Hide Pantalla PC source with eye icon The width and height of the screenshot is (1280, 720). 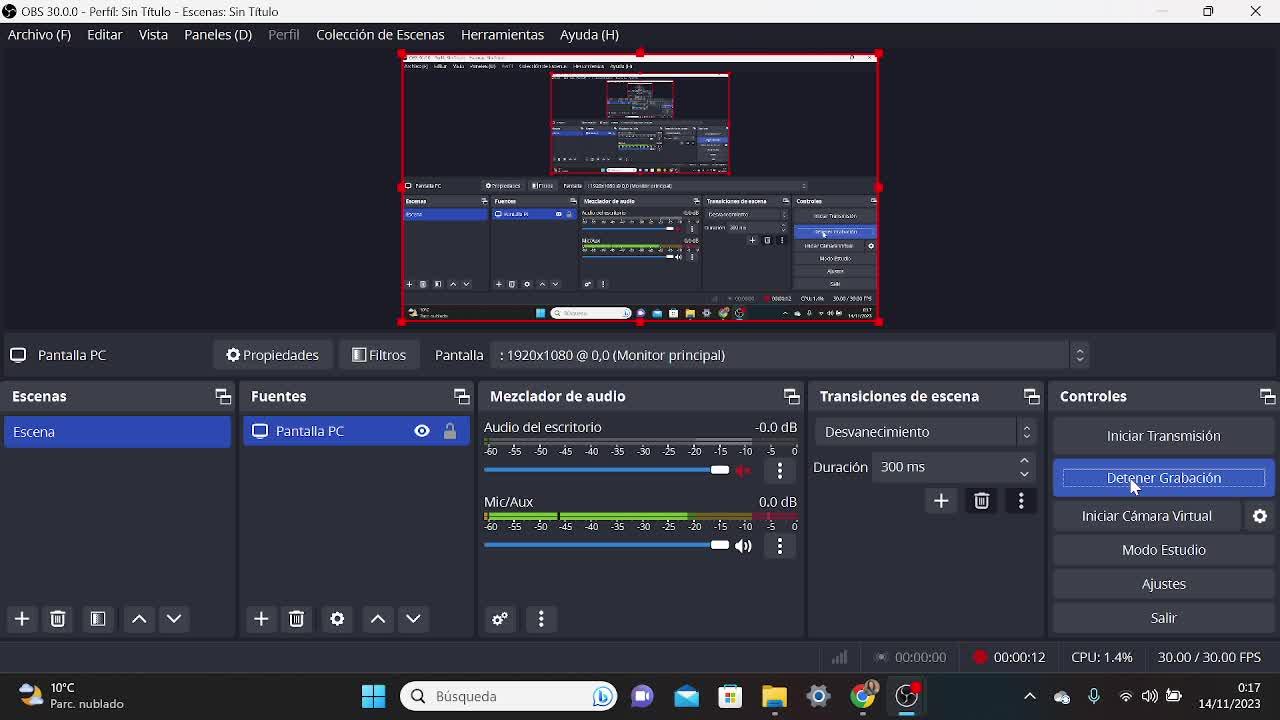click(x=422, y=431)
